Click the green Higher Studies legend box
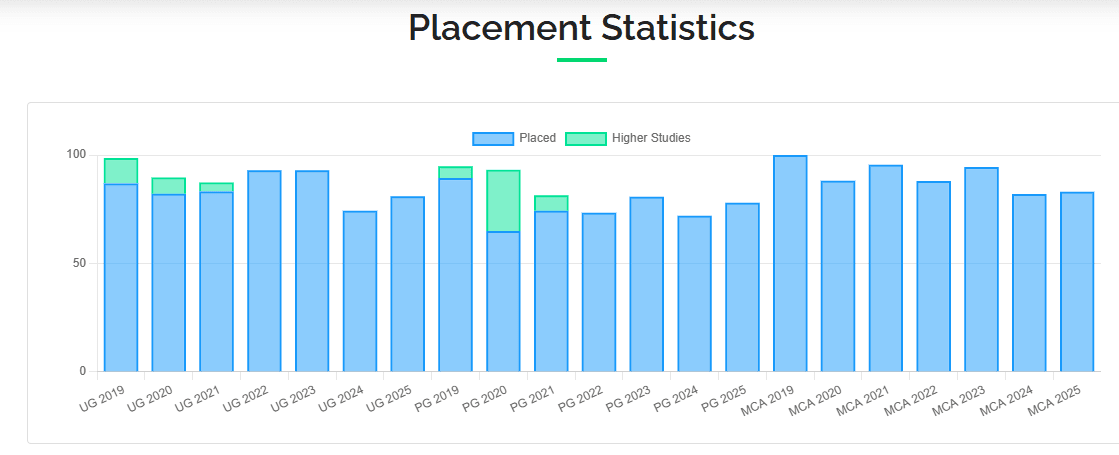The height and width of the screenshot is (455, 1119). pyautogui.click(x=586, y=138)
